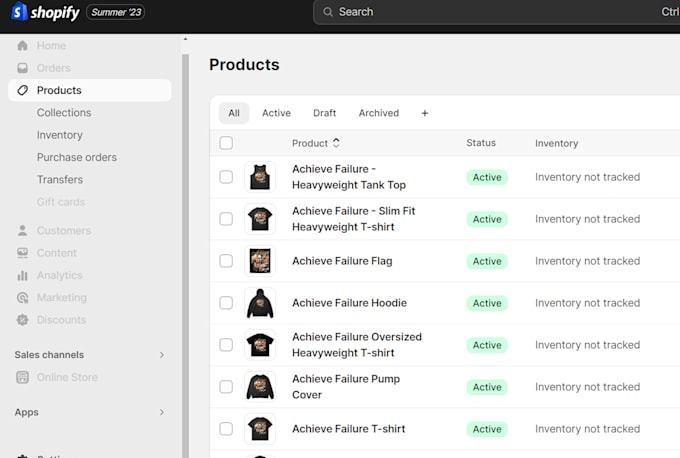The width and height of the screenshot is (680, 458).
Task: Open the Inventory sidebar link
Action: [60, 135]
